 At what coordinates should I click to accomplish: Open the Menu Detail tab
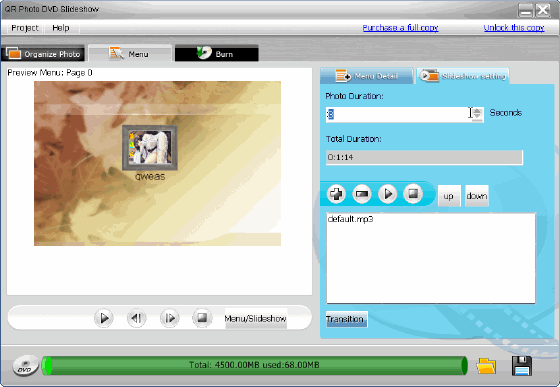pos(366,76)
